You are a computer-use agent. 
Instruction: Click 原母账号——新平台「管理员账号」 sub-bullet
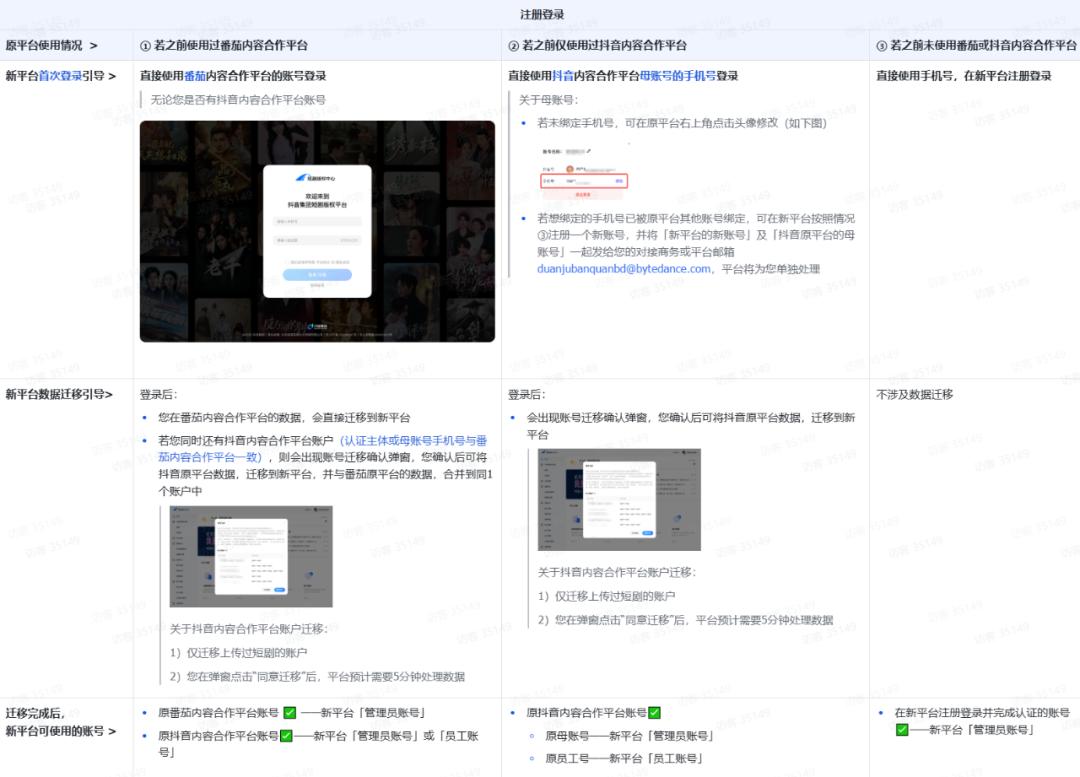pyautogui.click(x=629, y=736)
